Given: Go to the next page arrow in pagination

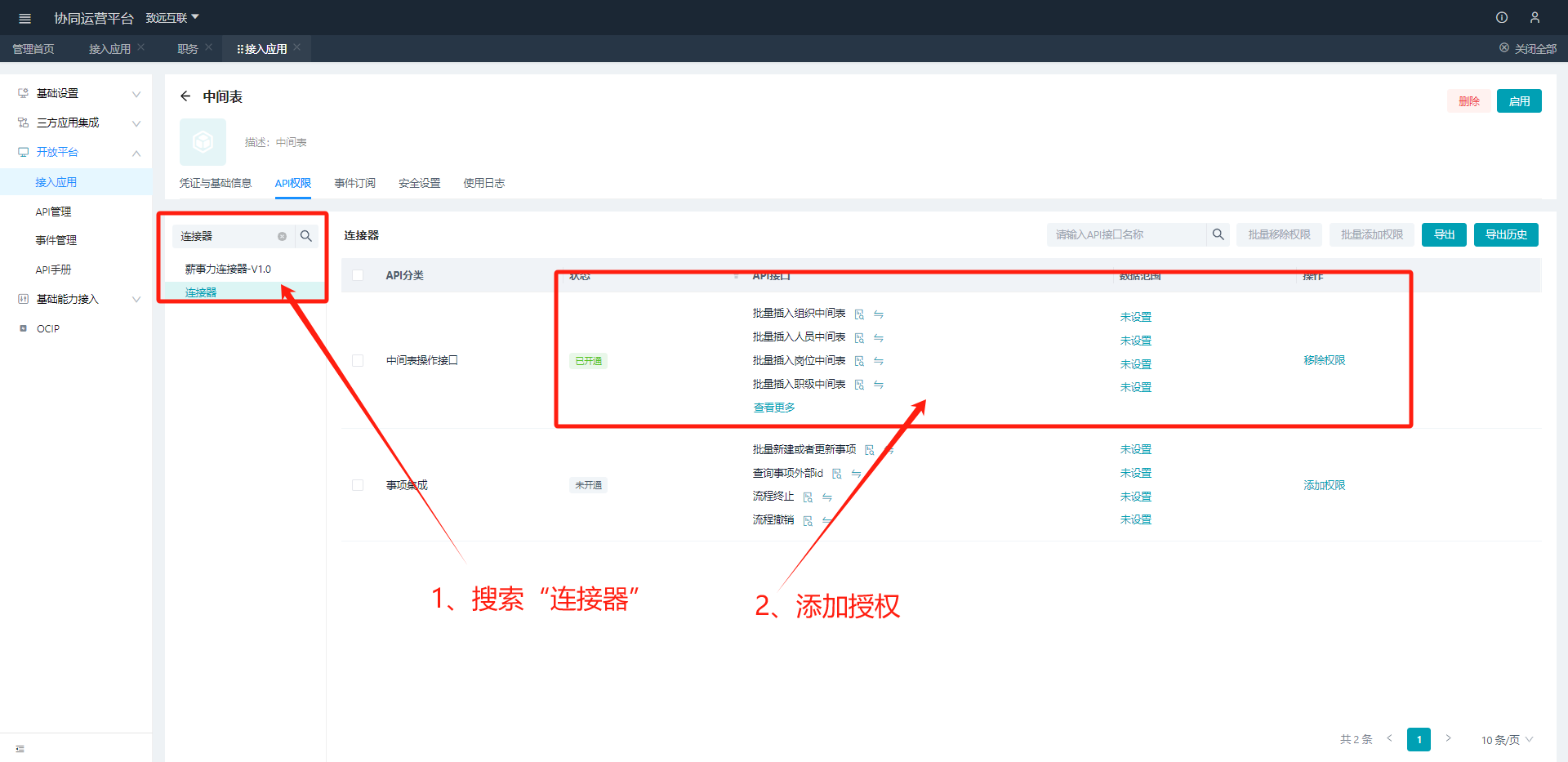Looking at the screenshot, I should pos(1448,738).
